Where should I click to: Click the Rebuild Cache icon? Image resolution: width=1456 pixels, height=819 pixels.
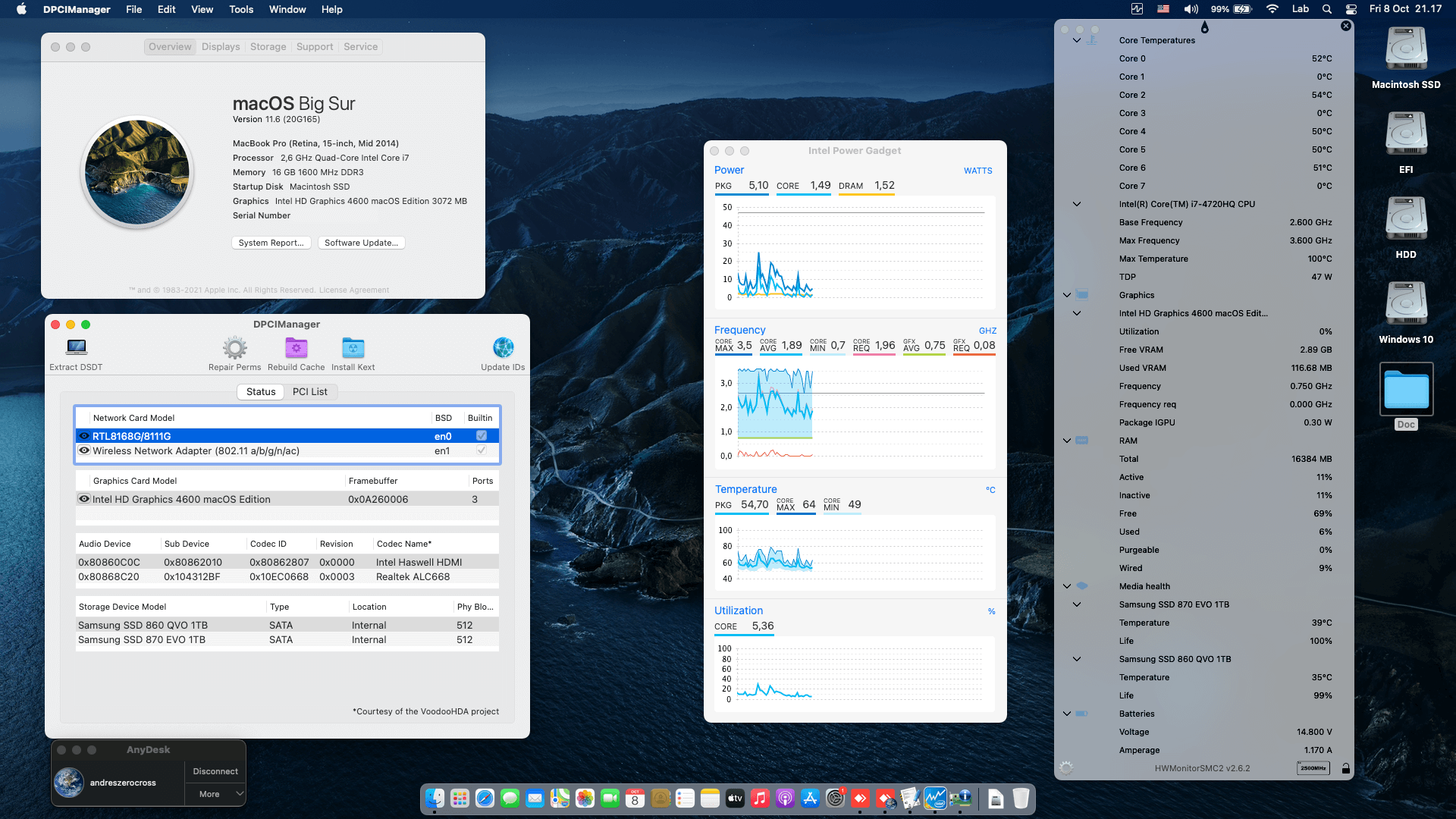[x=297, y=348]
